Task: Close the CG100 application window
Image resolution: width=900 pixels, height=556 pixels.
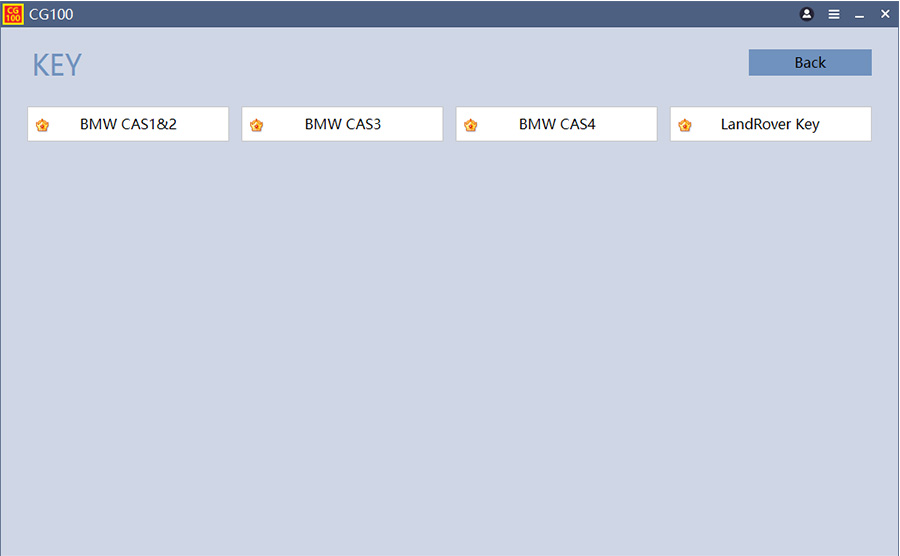Action: 885,14
